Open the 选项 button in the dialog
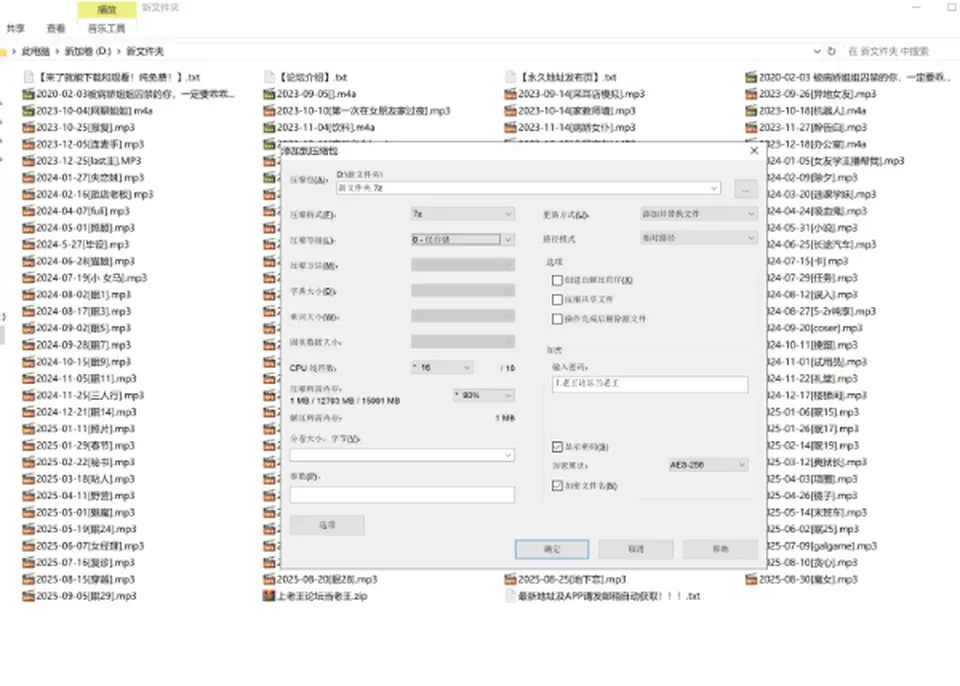Viewport: 960px width, 686px height. point(328,525)
